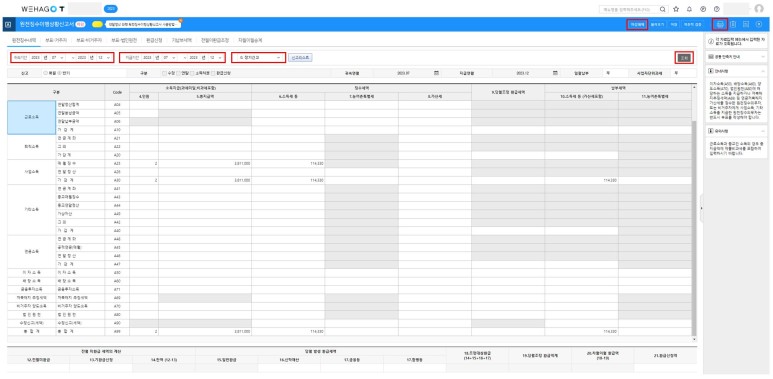The image size is (773, 379).
Task: Switch to the 부표-비거주자 tab
Action: coord(89,39)
